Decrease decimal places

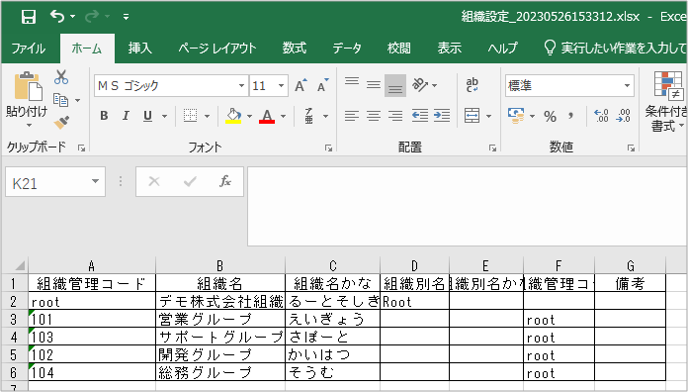coord(624,116)
